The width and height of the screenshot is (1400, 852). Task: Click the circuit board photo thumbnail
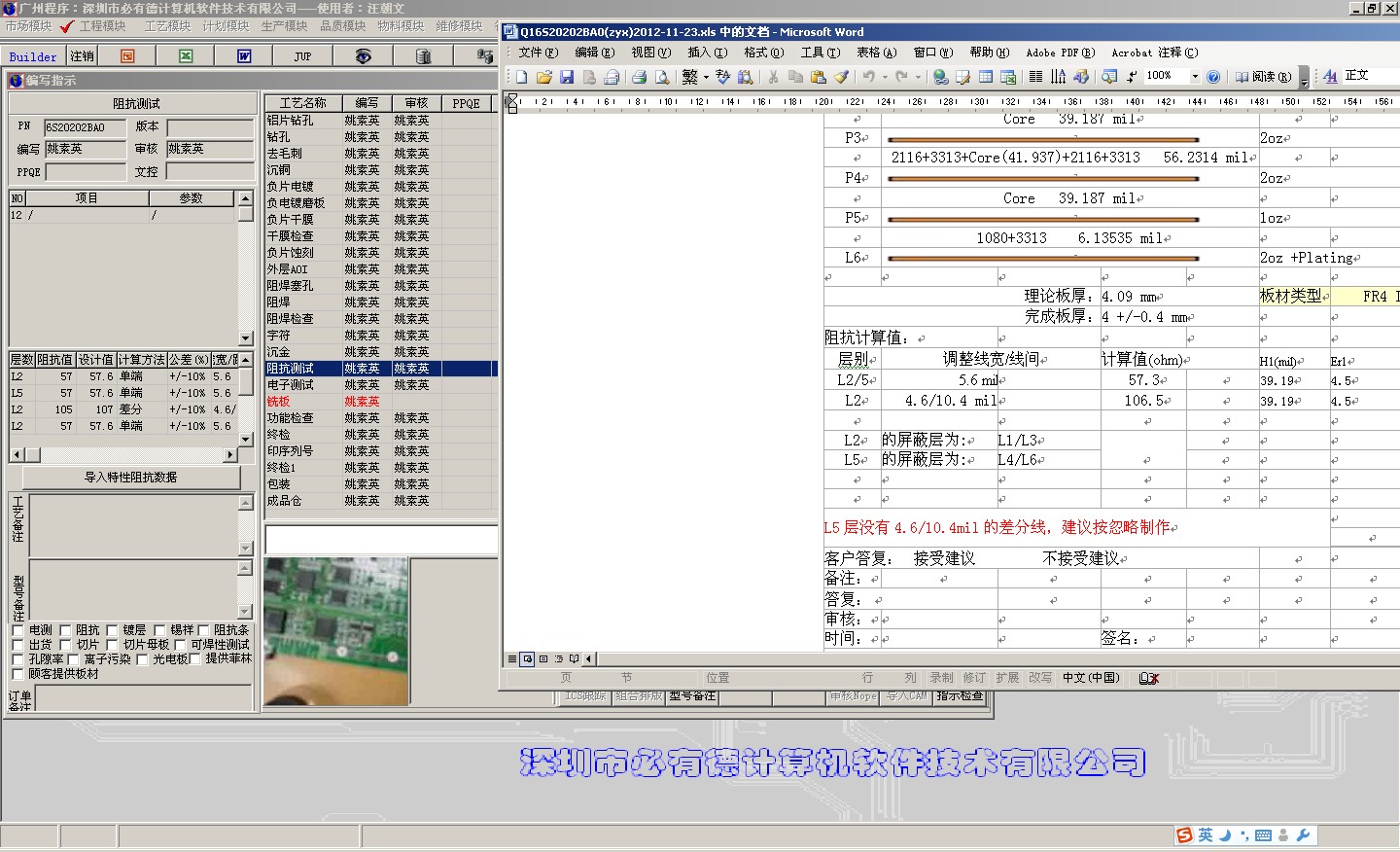tap(335, 631)
